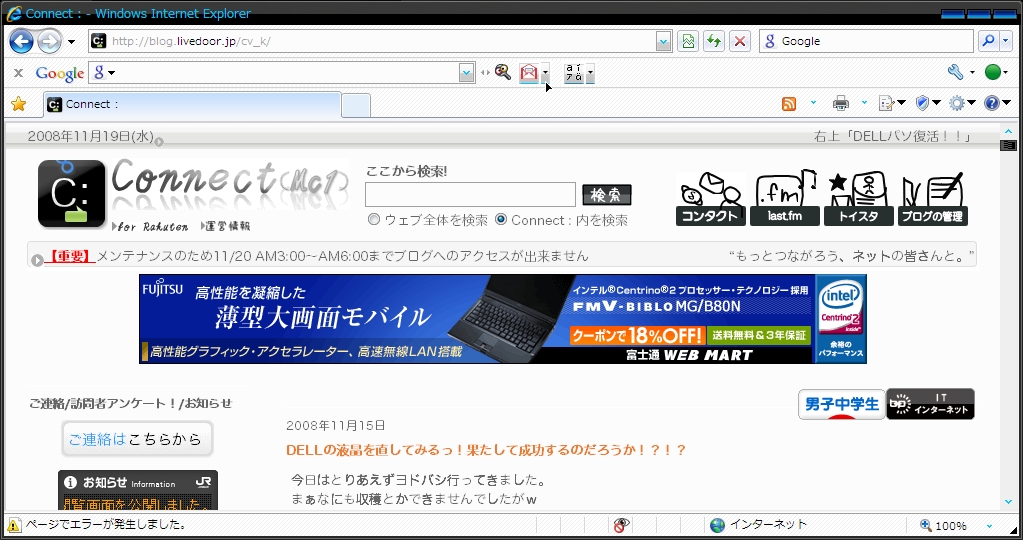Click the 'for Rakuten' link
1023x540 pixels.
[151, 227]
